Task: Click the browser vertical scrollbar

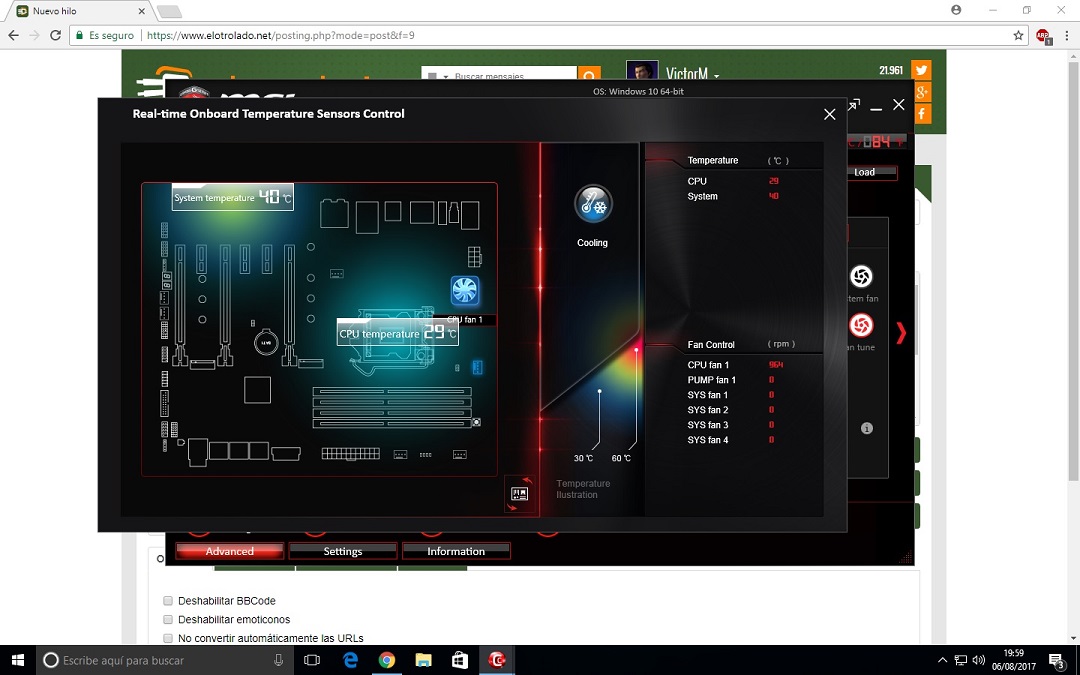Action: [x=1074, y=270]
